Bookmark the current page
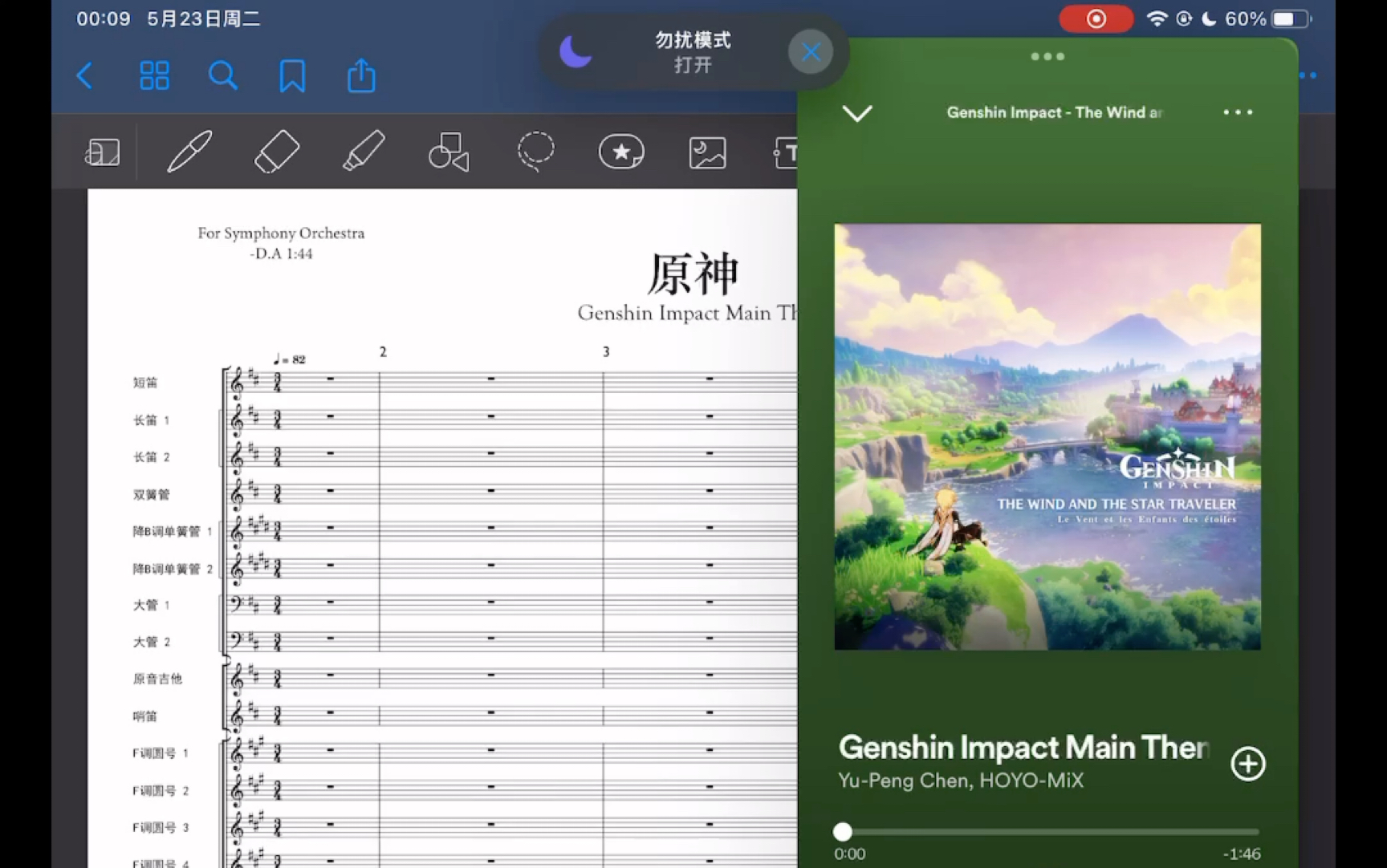The image size is (1387, 868). click(x=292, y=76)
